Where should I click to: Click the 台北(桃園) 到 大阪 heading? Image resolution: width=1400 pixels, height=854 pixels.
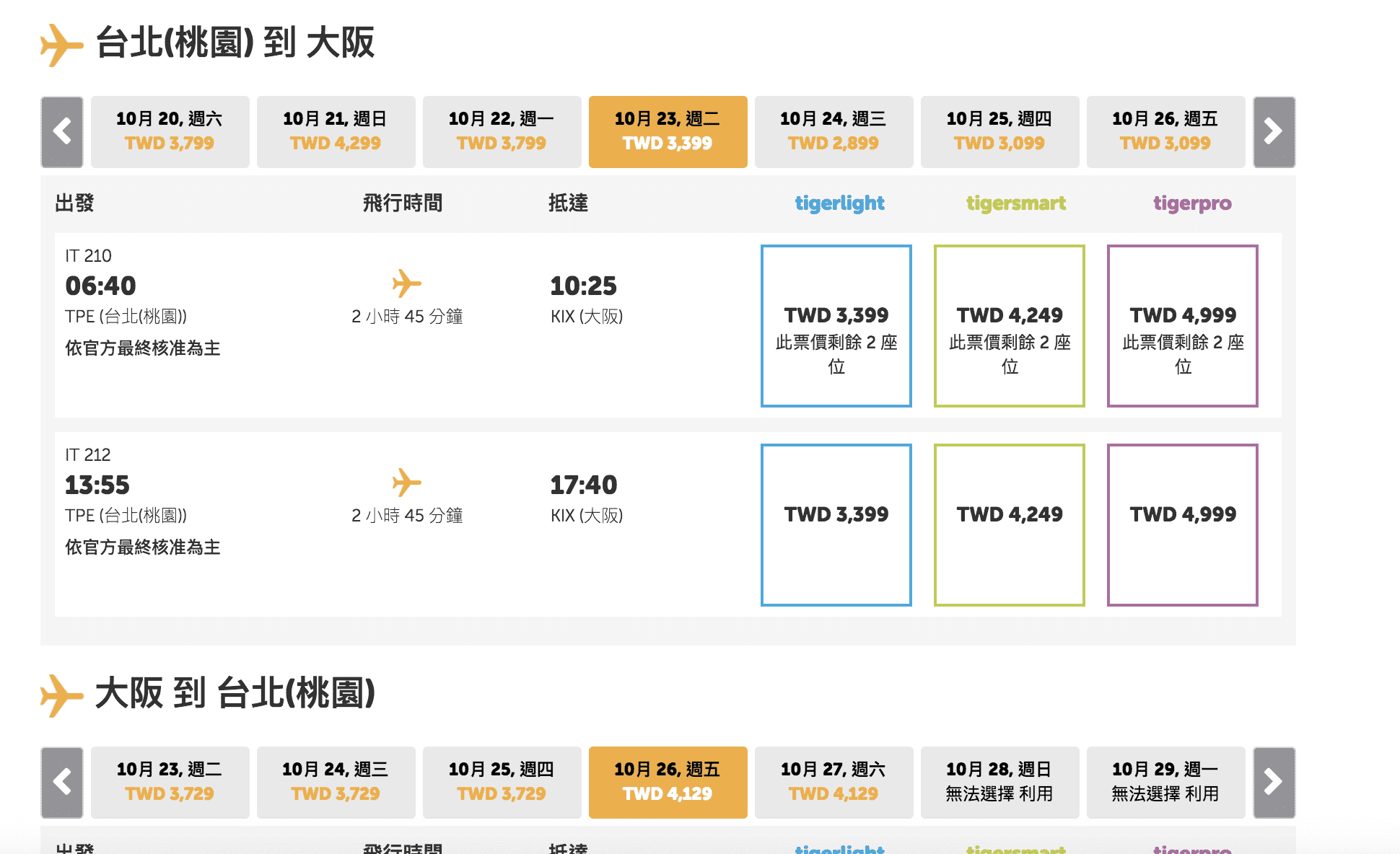click(x=235, y=43)
